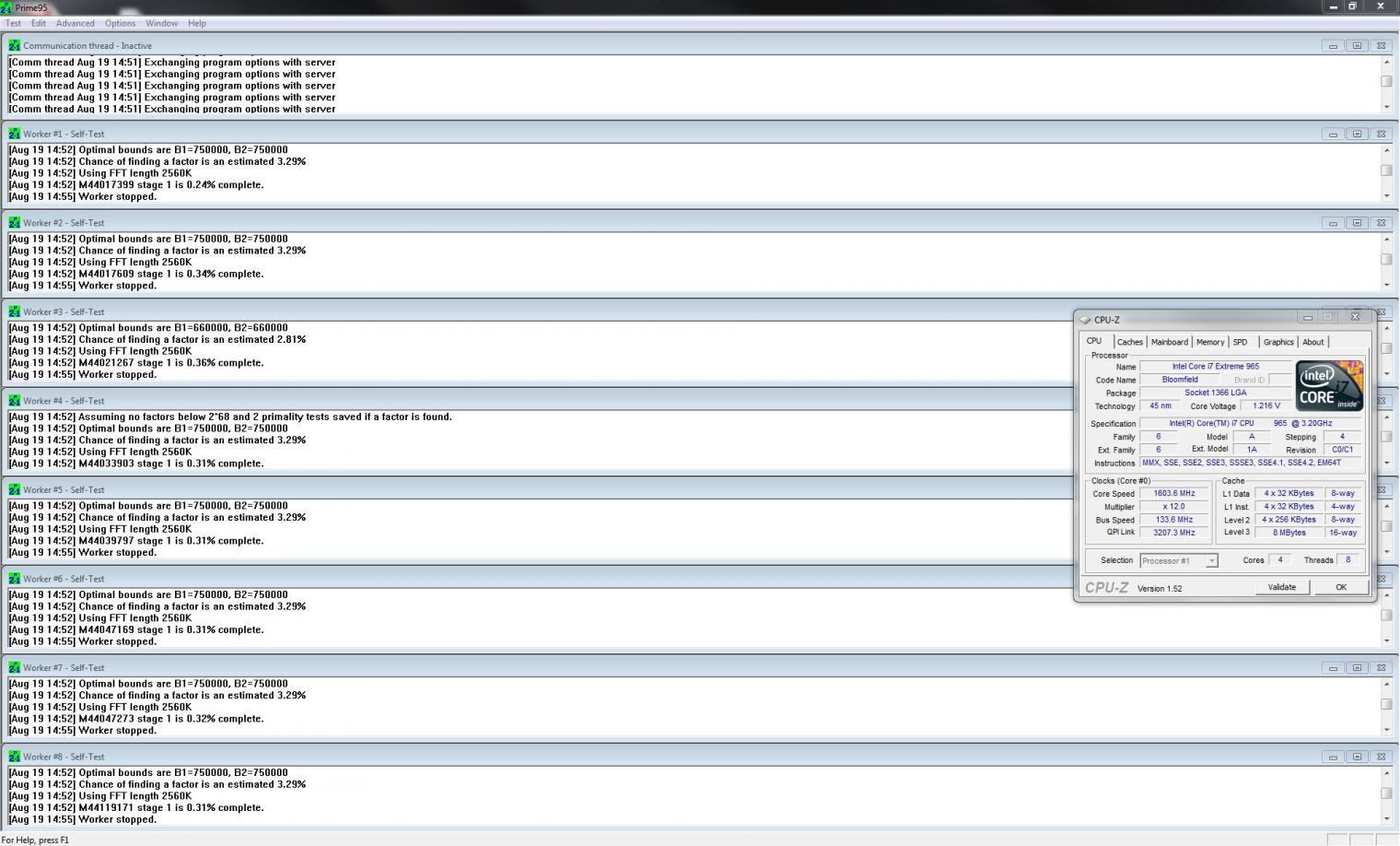Viewport: 1400px width, 846px height.
Task: Click Worker #4 line about factors below 2^68
Action: tap(230, 417)
